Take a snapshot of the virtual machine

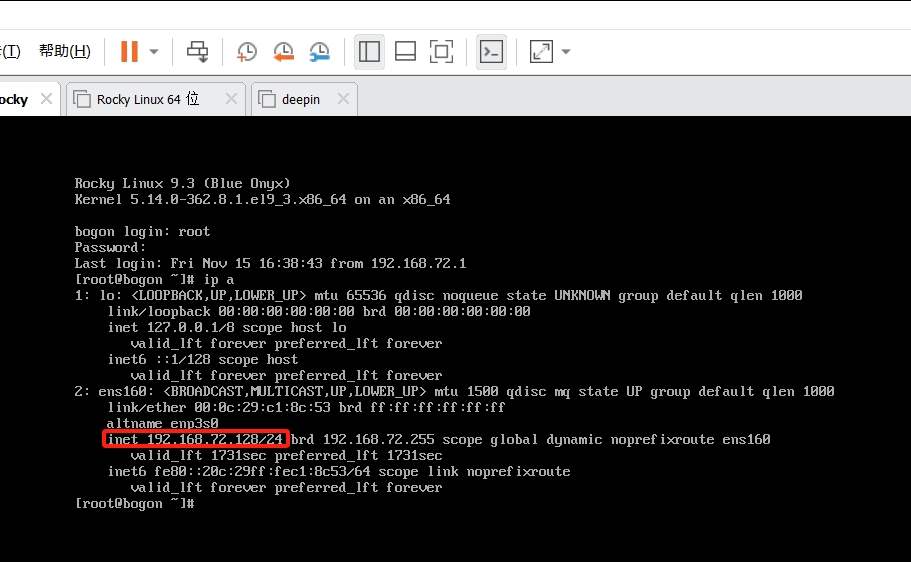coord(247,52)
